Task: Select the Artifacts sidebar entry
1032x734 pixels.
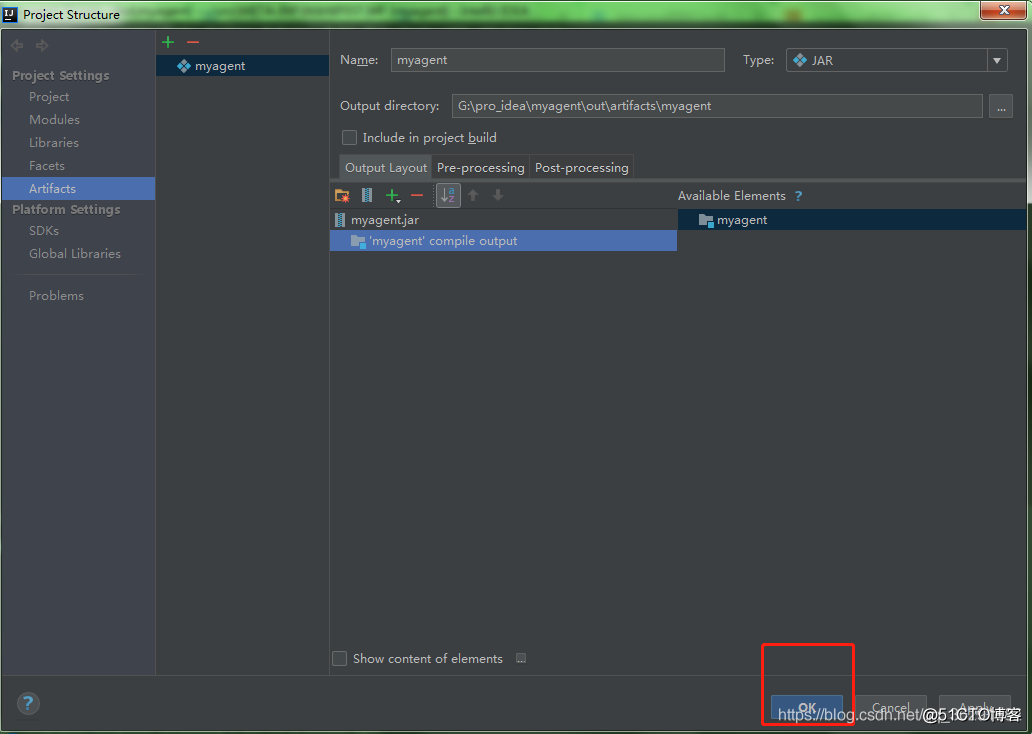Action: click(x=79, y=188)
